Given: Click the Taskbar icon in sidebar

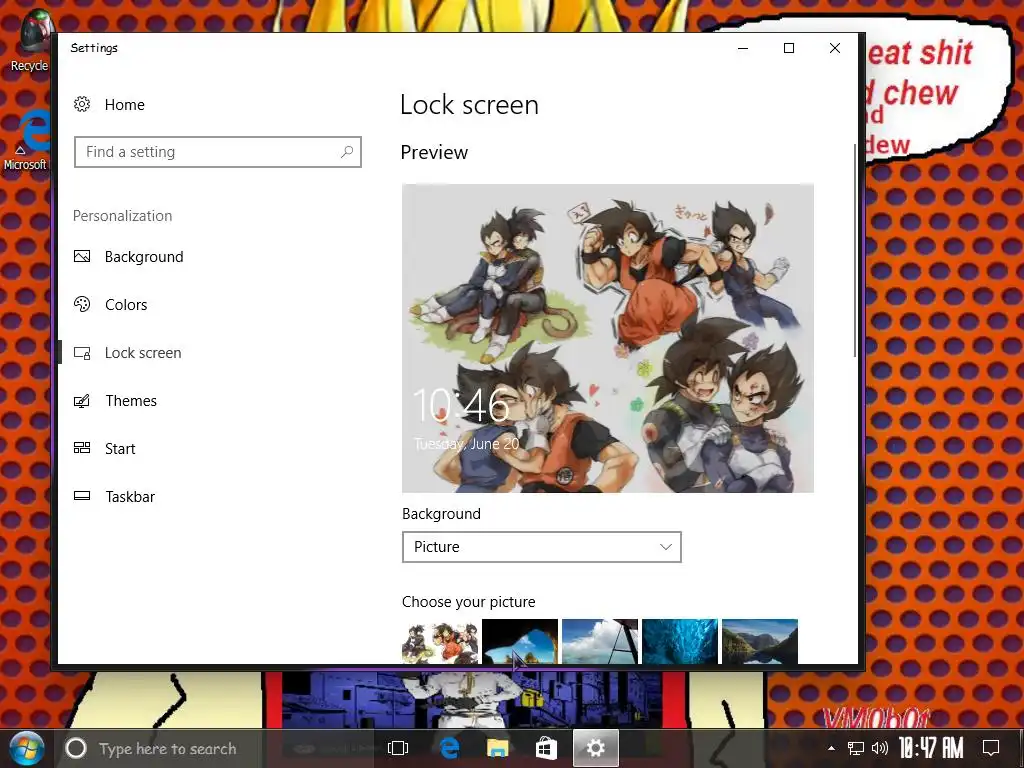Looking at the screenshot, I should pos(82,496).
